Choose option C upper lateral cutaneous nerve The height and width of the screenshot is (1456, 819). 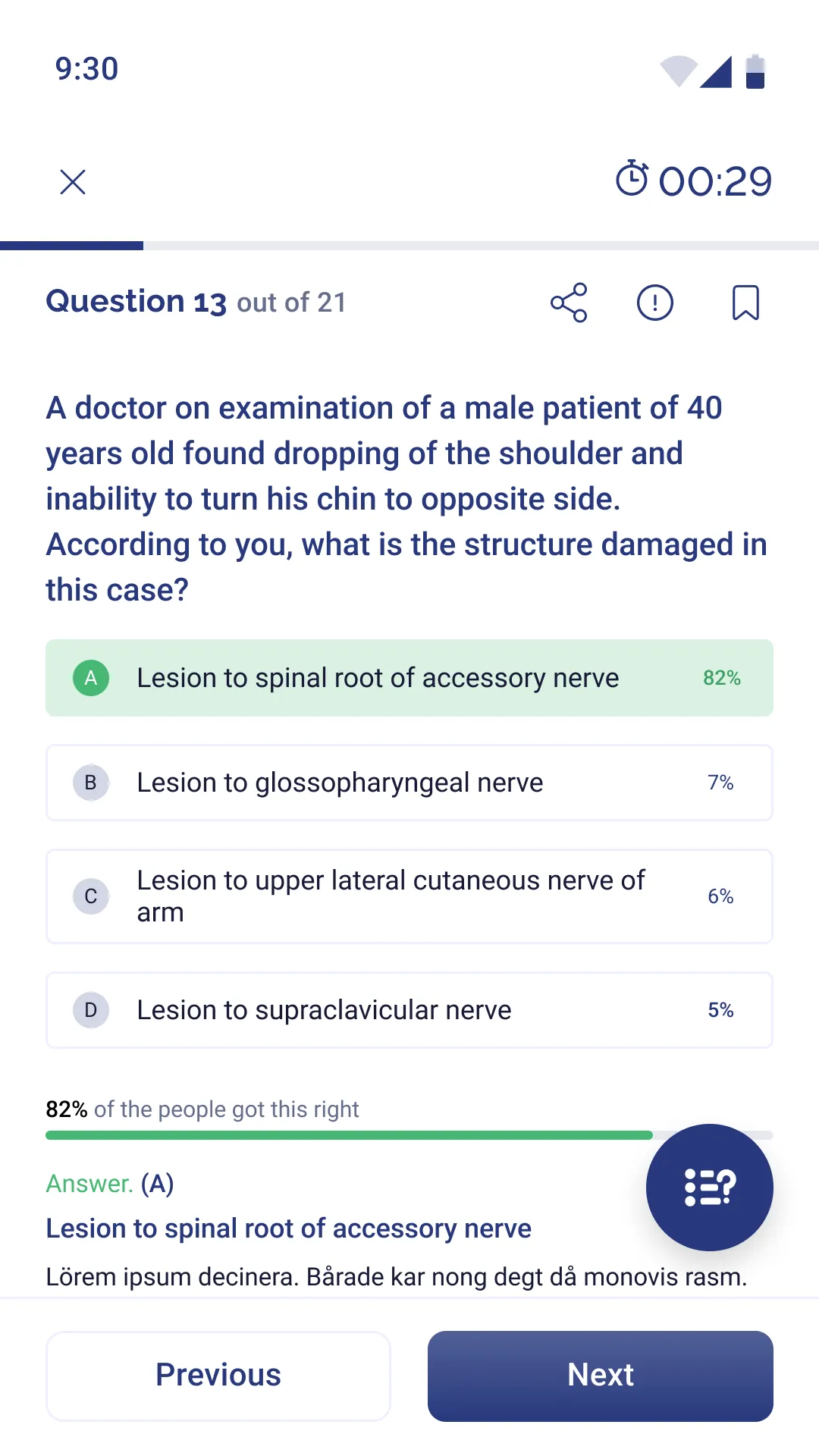(x=409, y=896)
